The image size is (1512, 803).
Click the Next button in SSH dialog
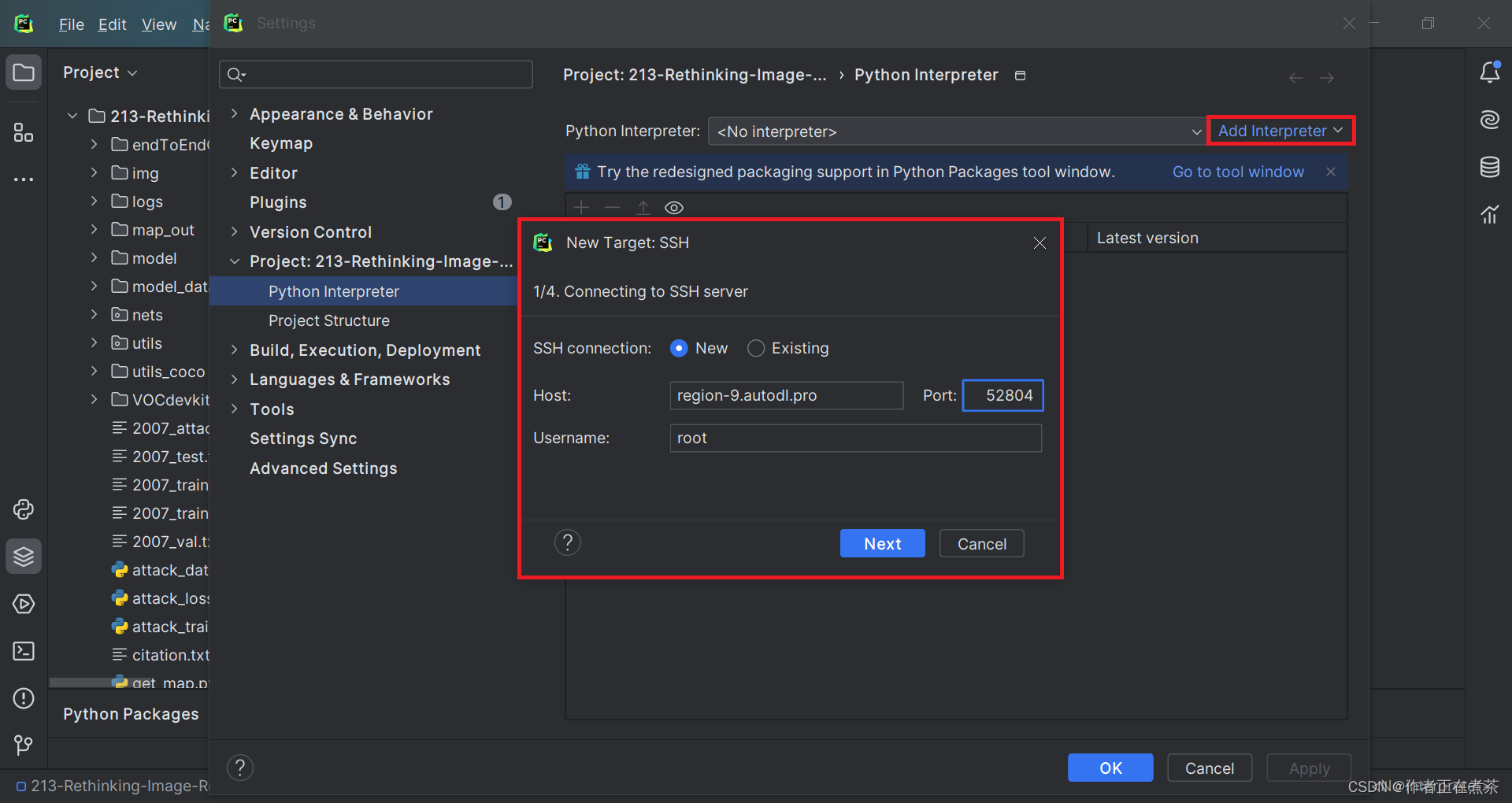click(882, 543)
